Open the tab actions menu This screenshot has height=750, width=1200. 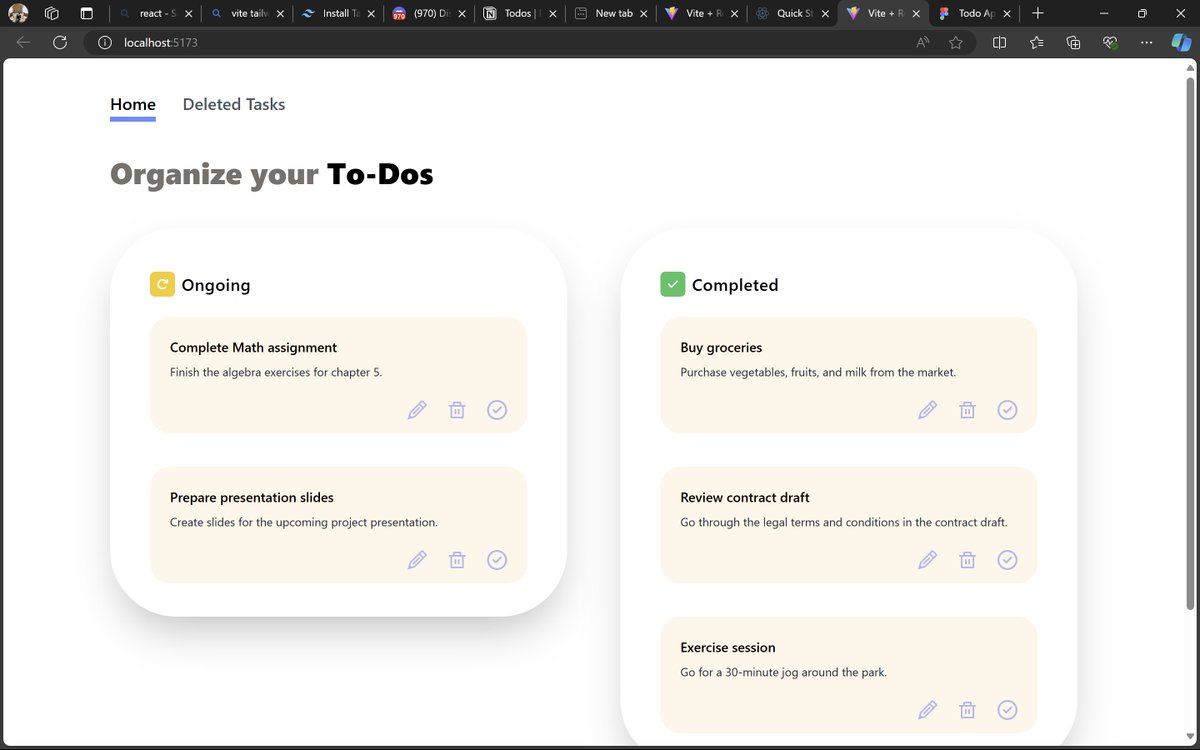click(x=86, y=14)
